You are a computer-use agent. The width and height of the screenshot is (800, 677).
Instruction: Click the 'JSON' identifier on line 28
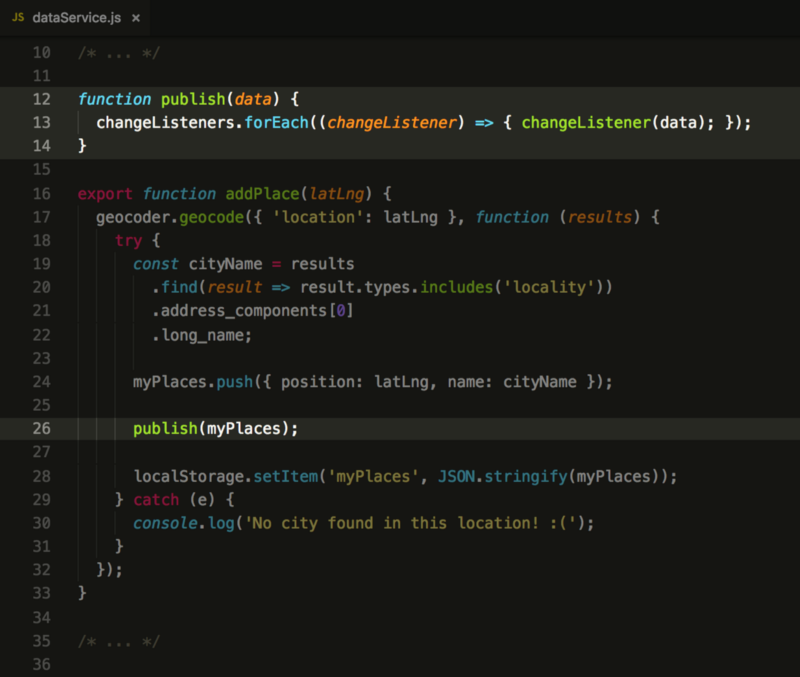pyautogui.click(x=457, y=477)
